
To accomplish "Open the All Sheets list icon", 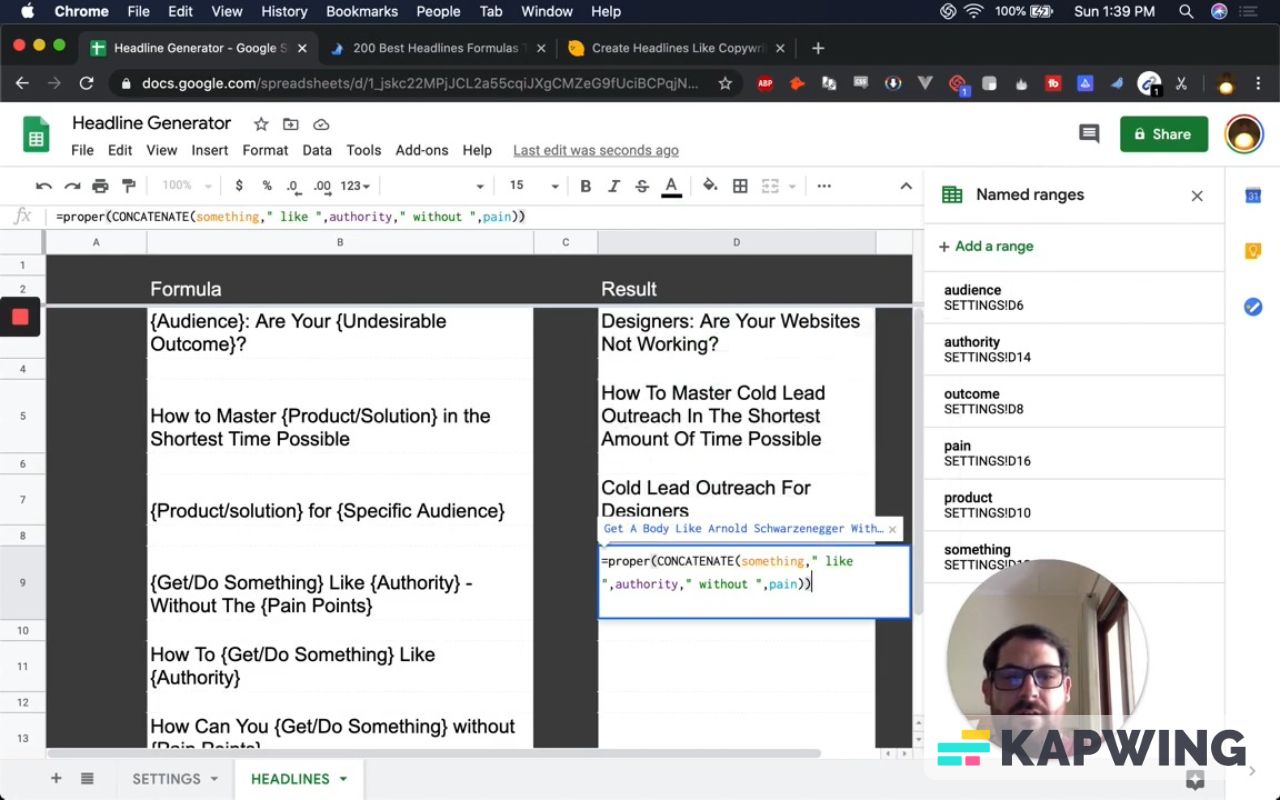I will (87, 779).
